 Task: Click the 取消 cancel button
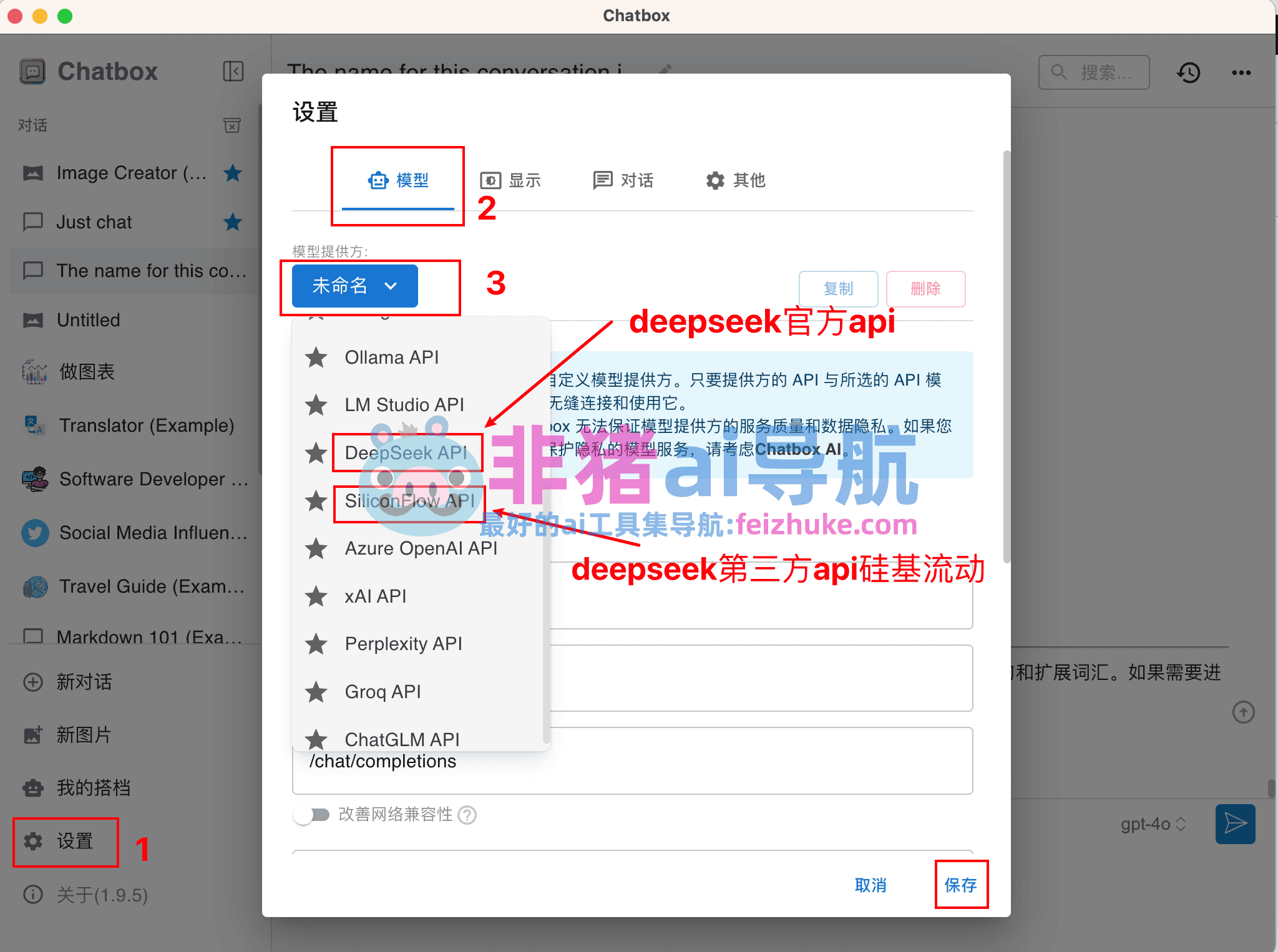tap(871, 885)
